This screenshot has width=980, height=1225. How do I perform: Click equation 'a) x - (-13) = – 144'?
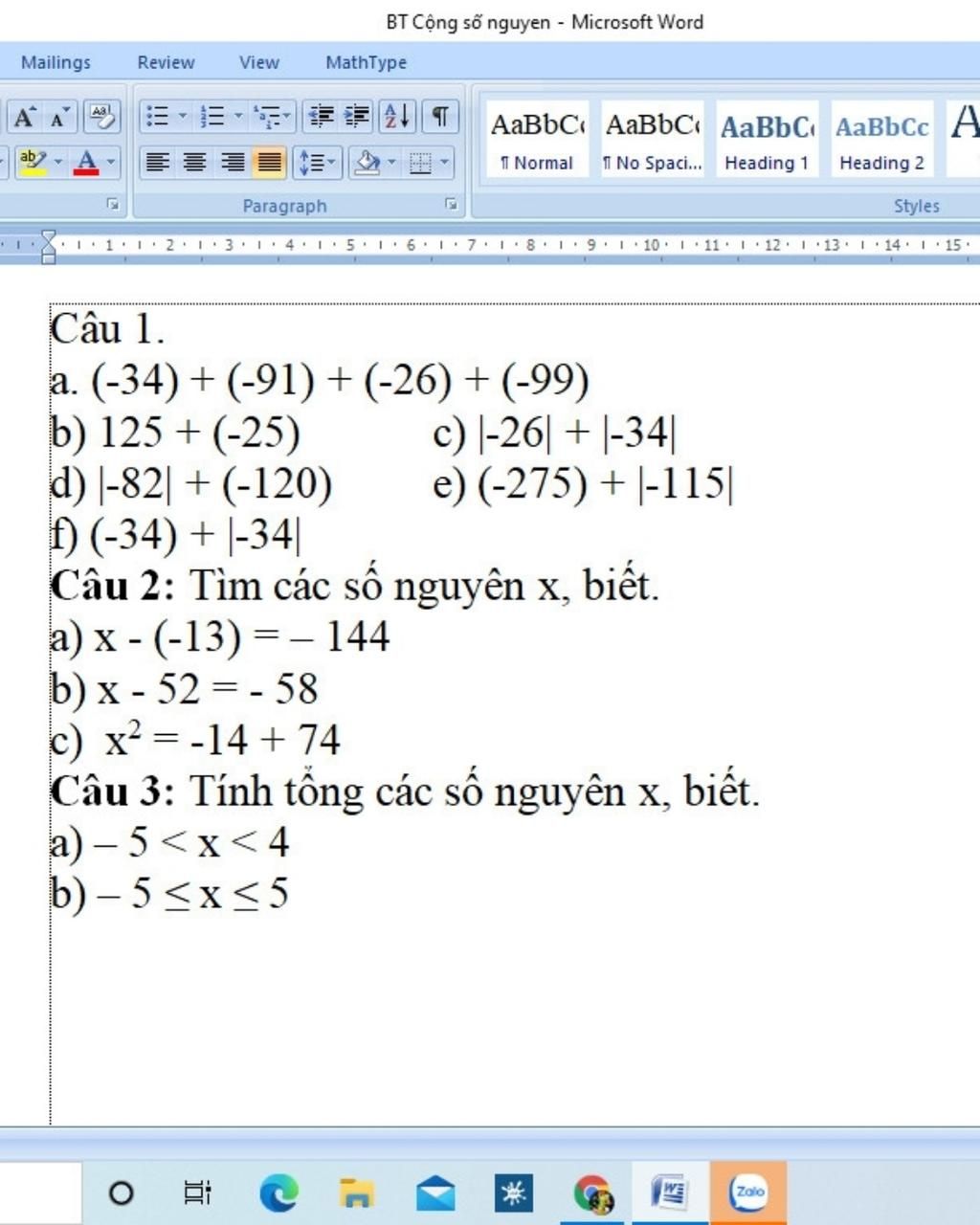point(220,637)
